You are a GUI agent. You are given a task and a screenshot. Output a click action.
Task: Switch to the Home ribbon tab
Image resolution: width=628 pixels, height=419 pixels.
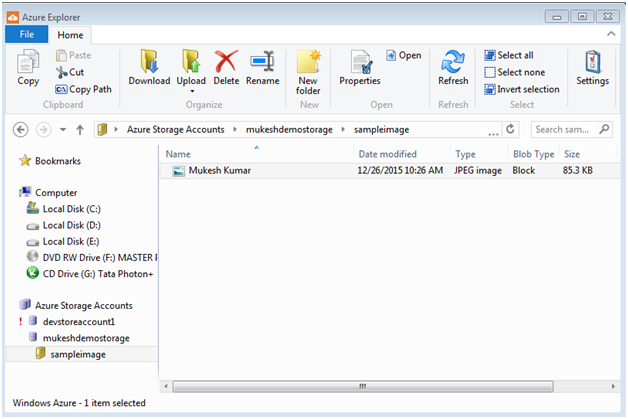click(x=70, y=35)
